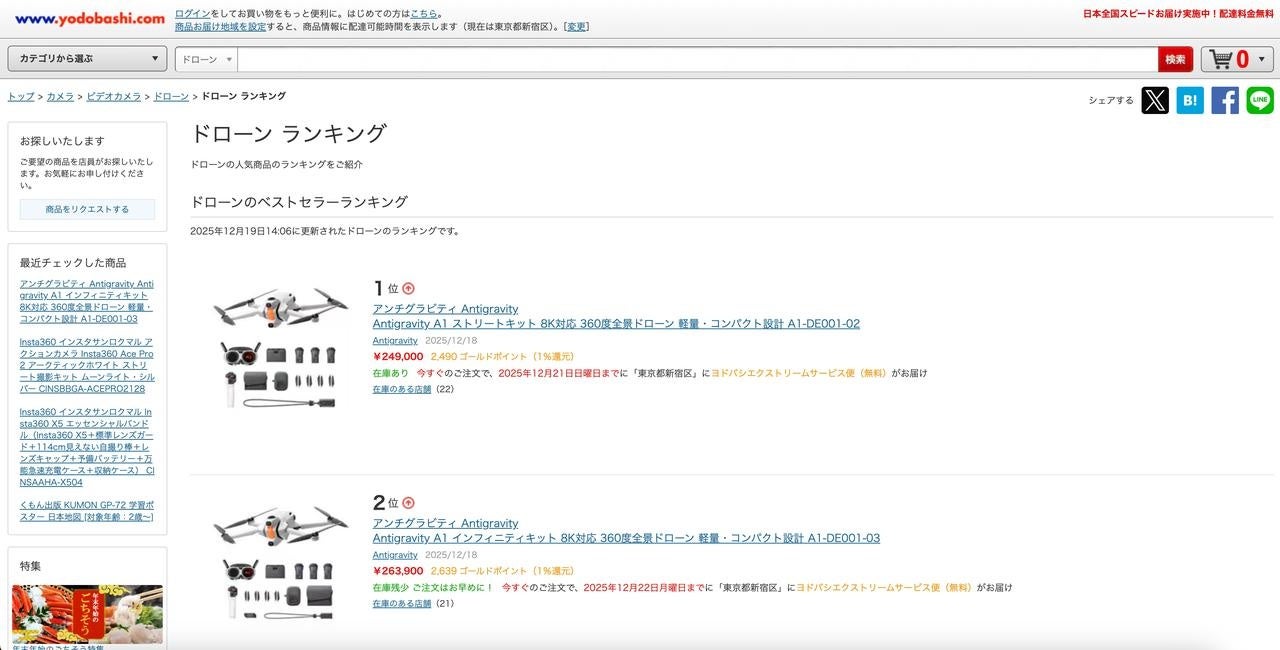1280x650 pixels.
Task: Open rank 1 在庫のある店舗 (22) link
Action: click(x=402, y=389)
